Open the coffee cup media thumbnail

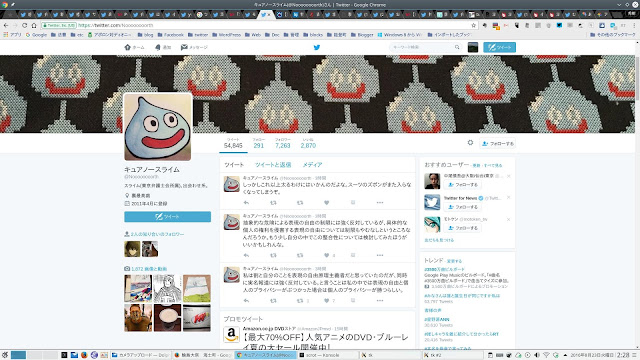tap(167, 318)
